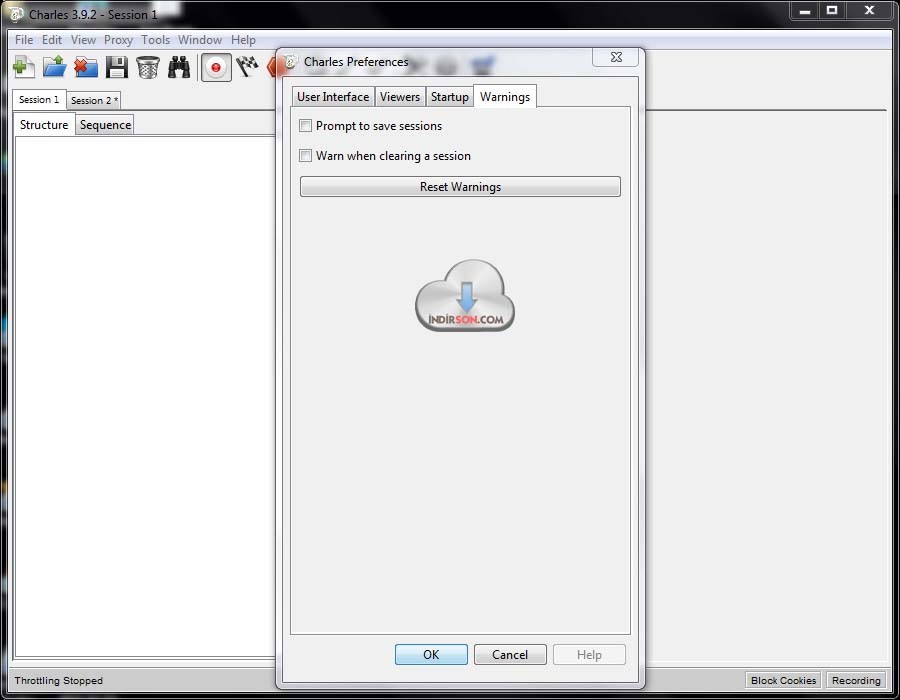Open the Viewers preferences tab
This screenshot has width=900, height=700.
click(400, 97)
